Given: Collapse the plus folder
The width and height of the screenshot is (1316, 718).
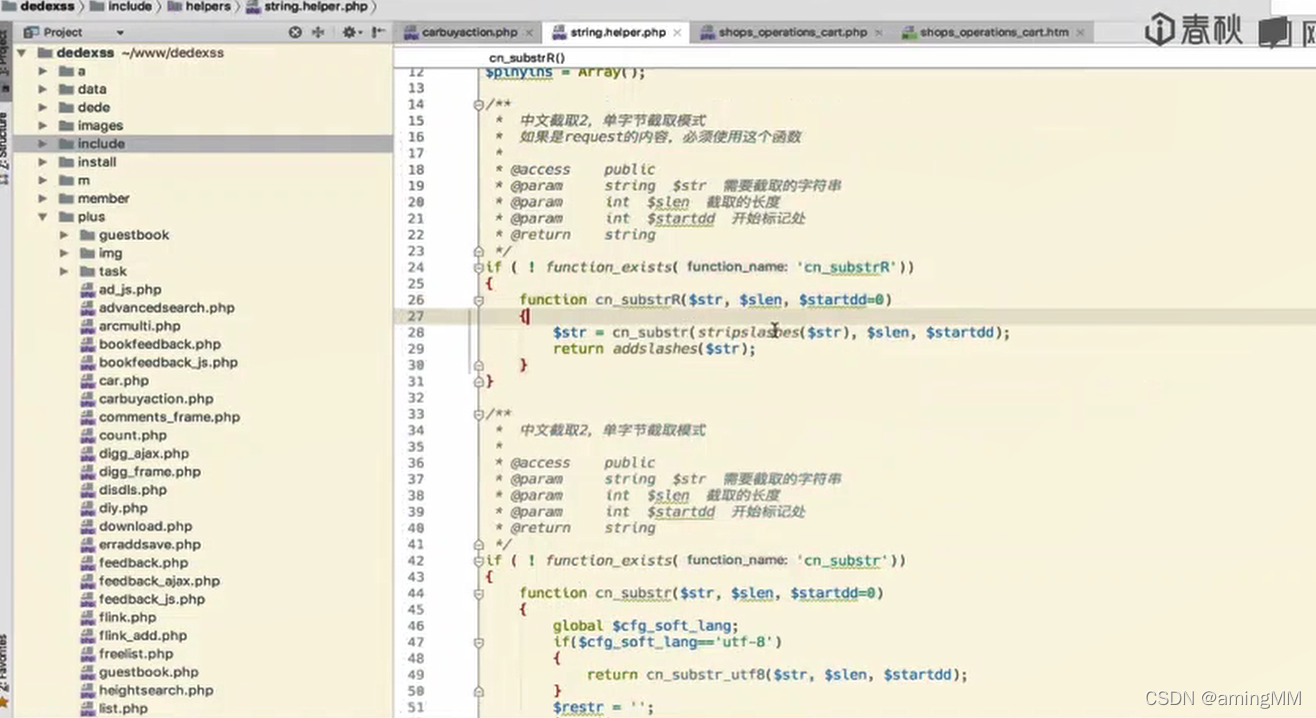Looking at the screenshot, I should tap(42, 216).
